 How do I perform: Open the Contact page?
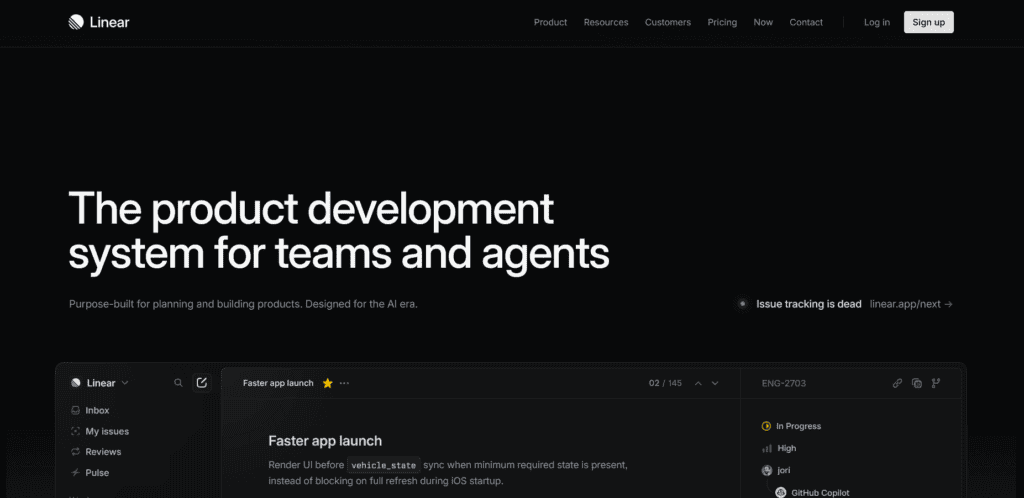tap(806, 22)
